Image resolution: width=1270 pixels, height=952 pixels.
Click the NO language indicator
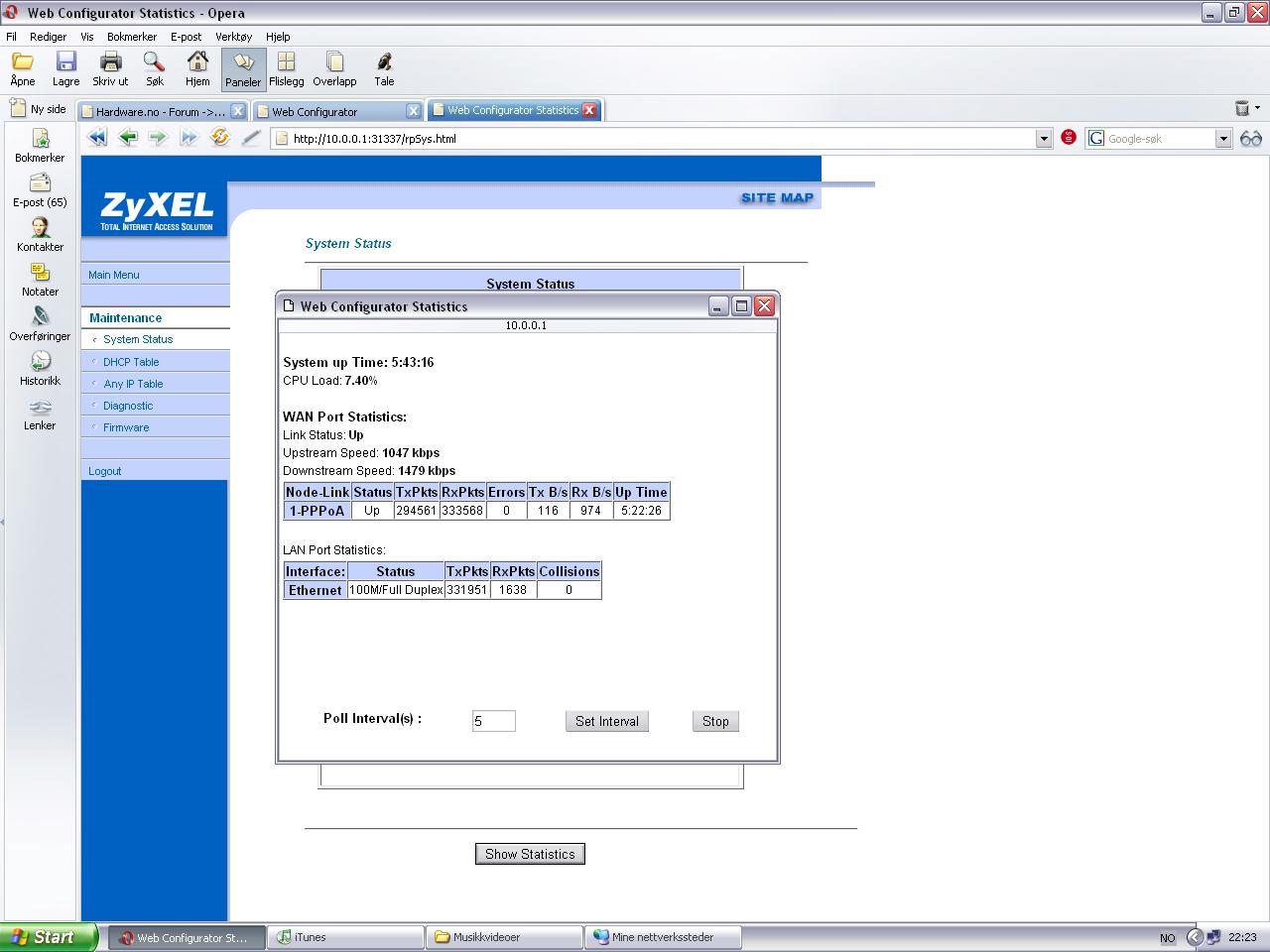(x=1167, y=938)
